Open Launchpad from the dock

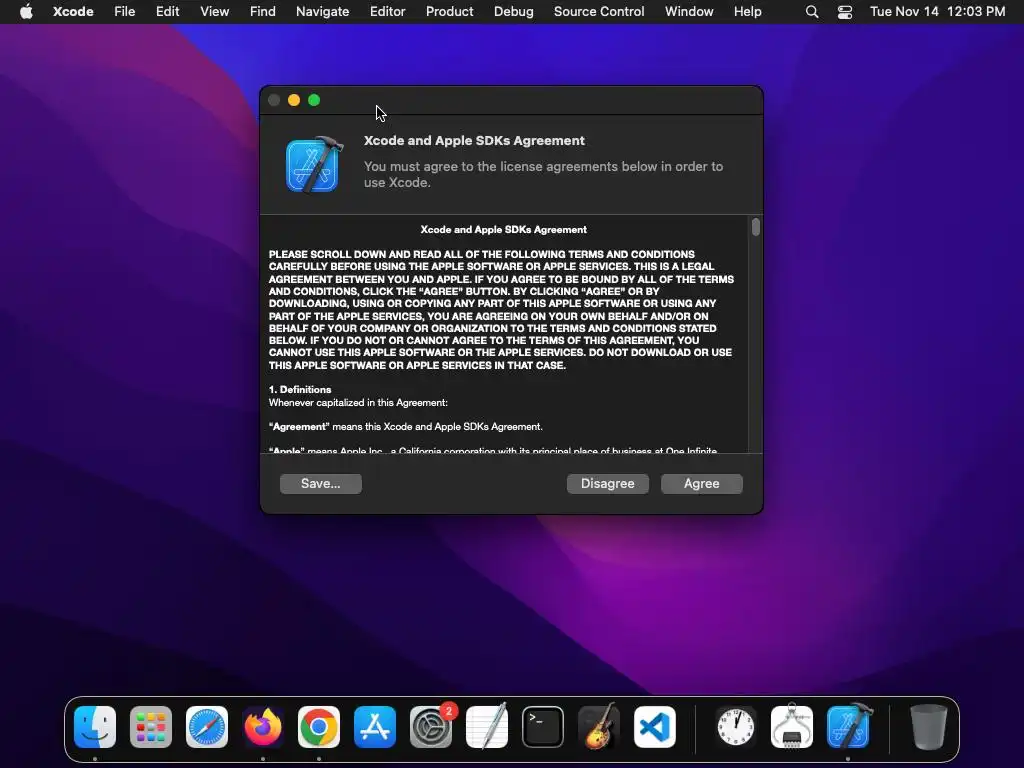pyautogui.click(x=151, y=727)
